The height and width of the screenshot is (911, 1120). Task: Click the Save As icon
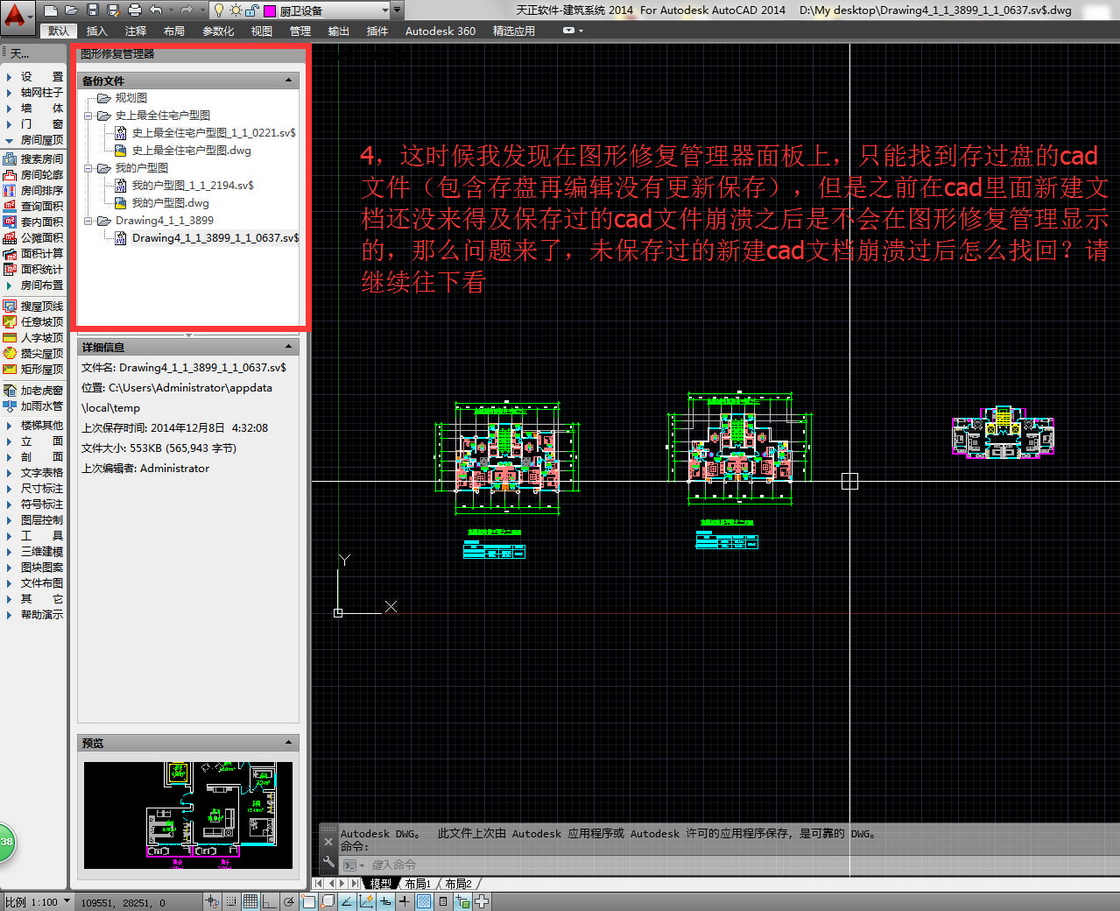coord(114,10)
